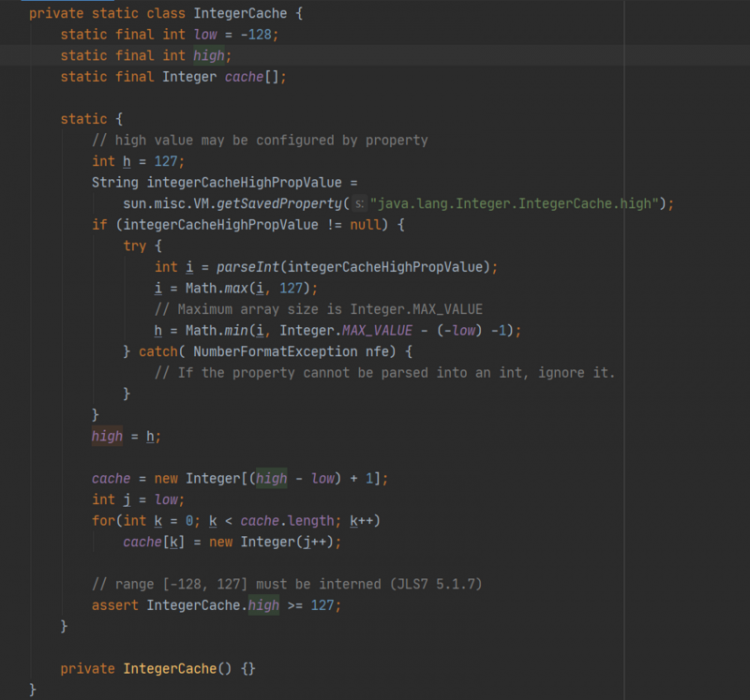Click "new Integer[" in the cache allocation line

[x=201, y=478]
